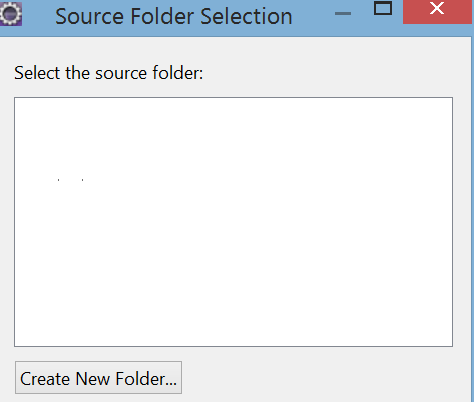Minimize the Source Folder Selection dialog
Image resolution: width=474 pixels, height=402 pixels.
[343, 13]
